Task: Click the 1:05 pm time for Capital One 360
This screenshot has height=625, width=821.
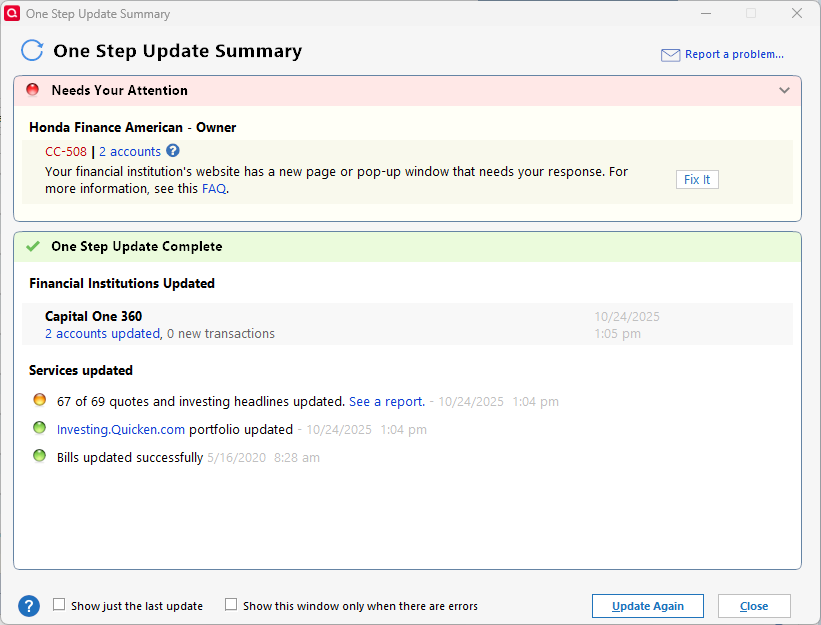Action: [x=617, y=333]
